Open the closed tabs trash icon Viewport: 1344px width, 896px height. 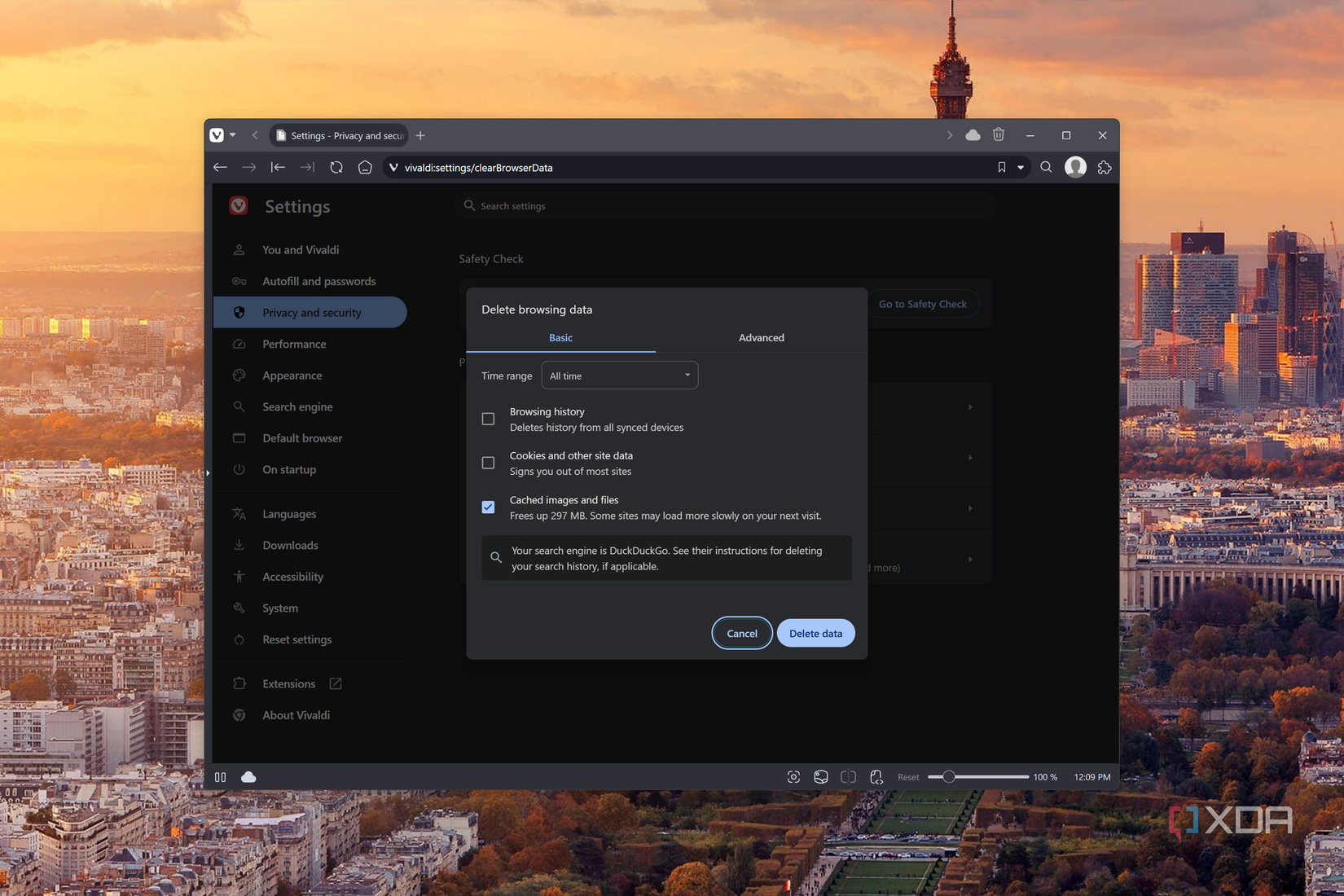(999, 135)
